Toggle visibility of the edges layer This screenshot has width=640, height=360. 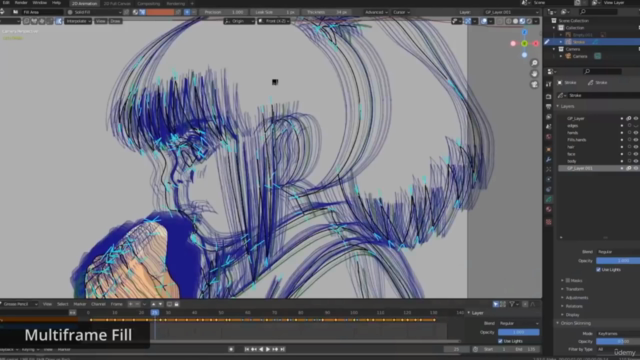coord(636,126)
